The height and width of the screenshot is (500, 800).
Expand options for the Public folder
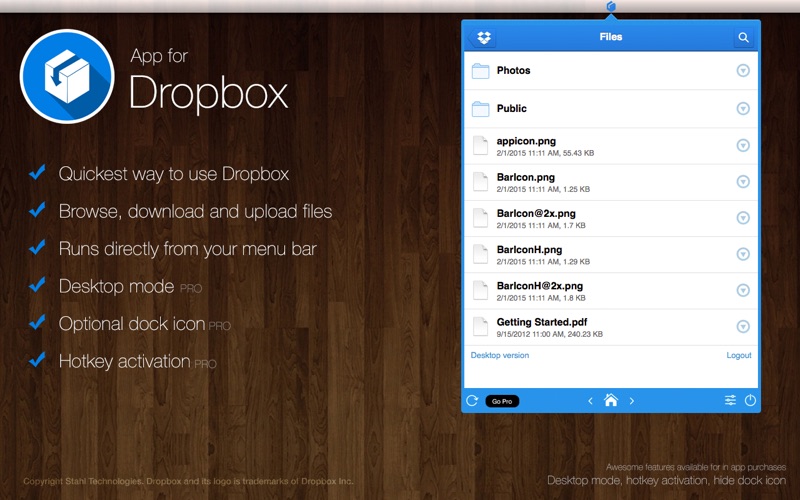tap(743, 108)
